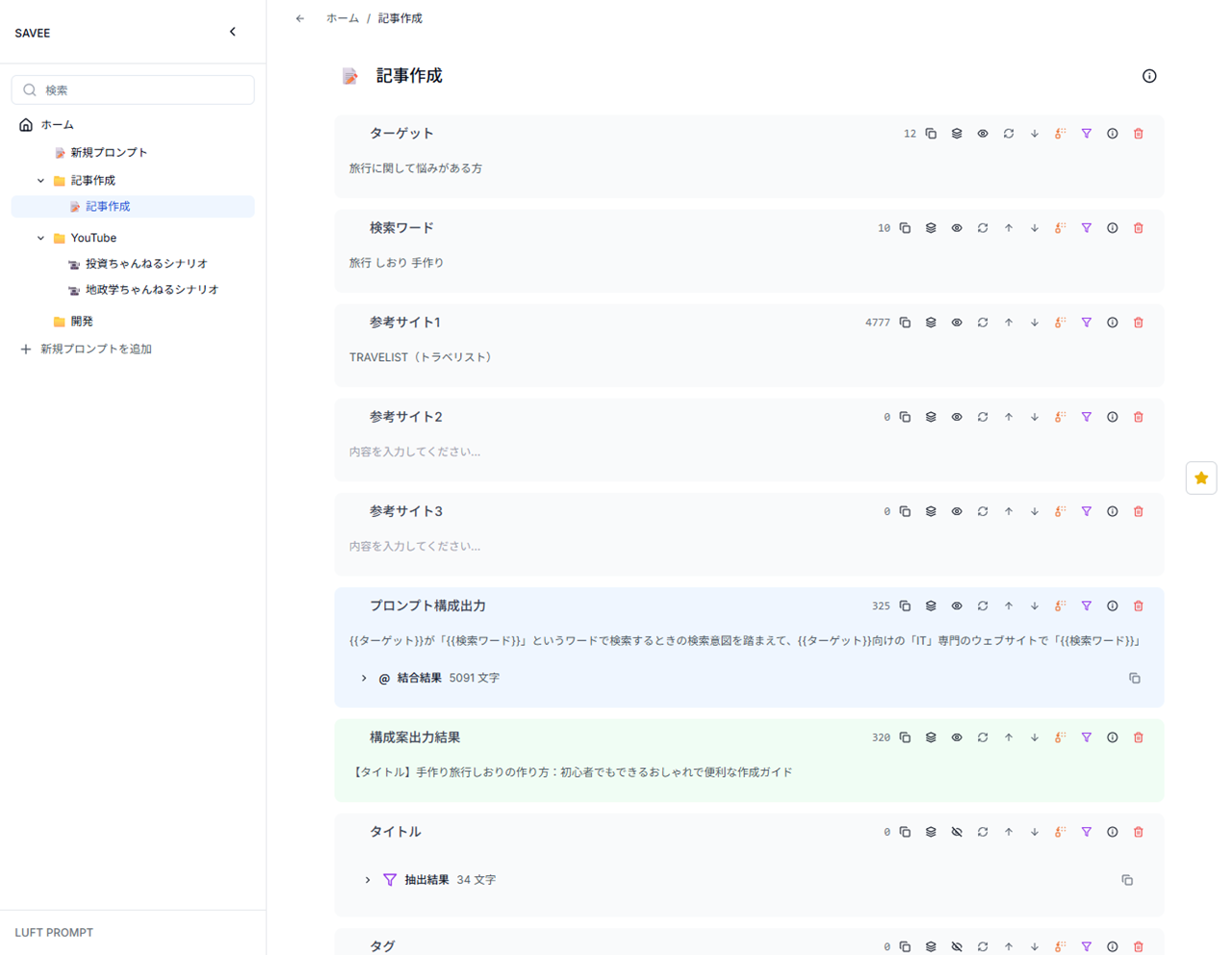Click the 参考サイト2 empty content field

tap(749, 452)
